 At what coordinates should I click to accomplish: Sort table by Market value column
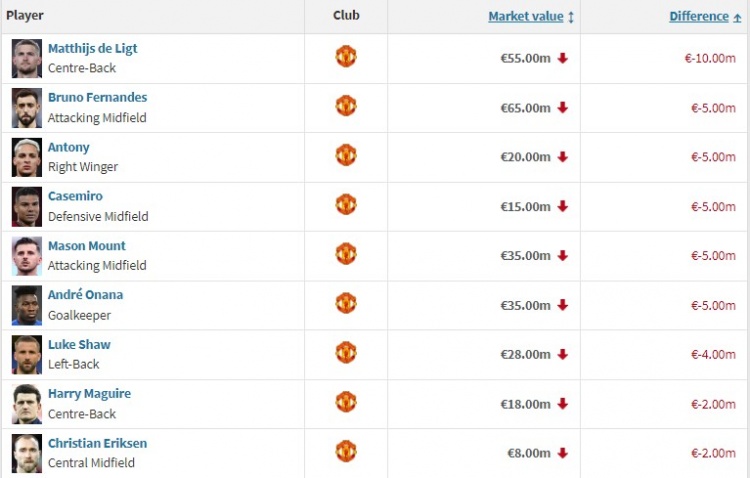click(x=526, y=16)
